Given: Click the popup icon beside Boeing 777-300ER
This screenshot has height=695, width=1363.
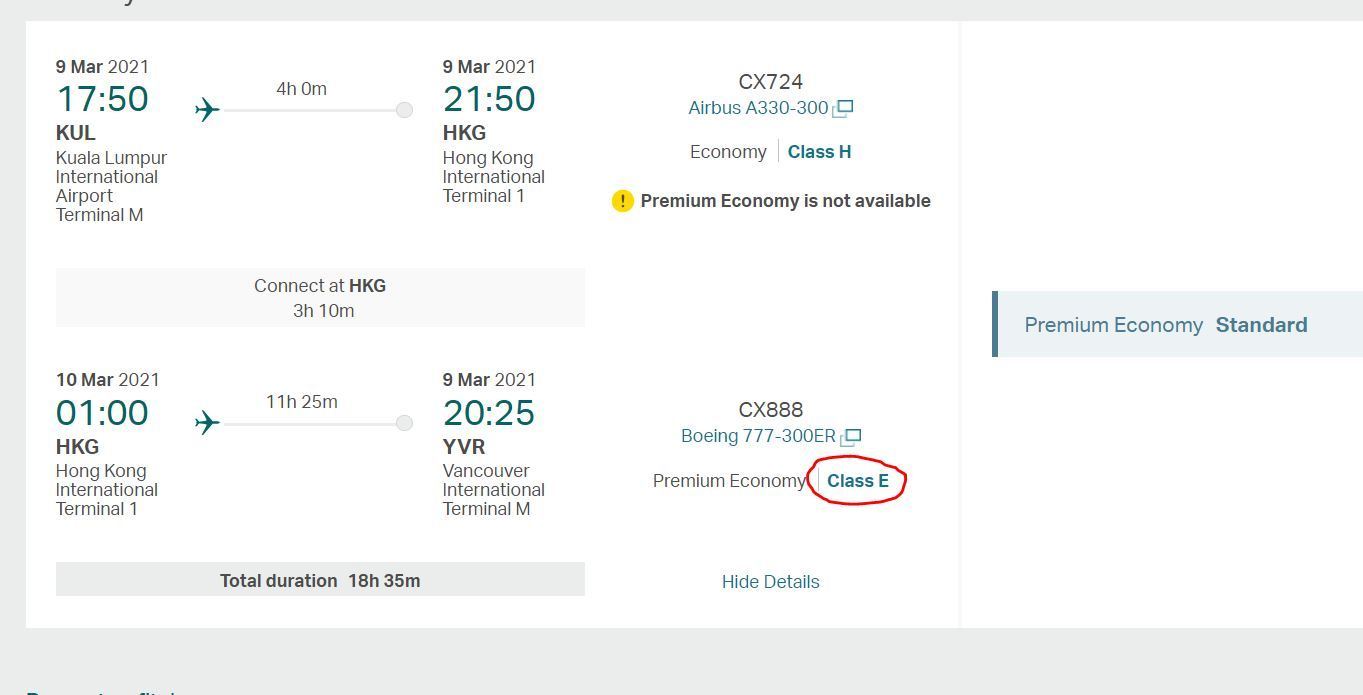Looking at the screenshot, I should (851, 436).
